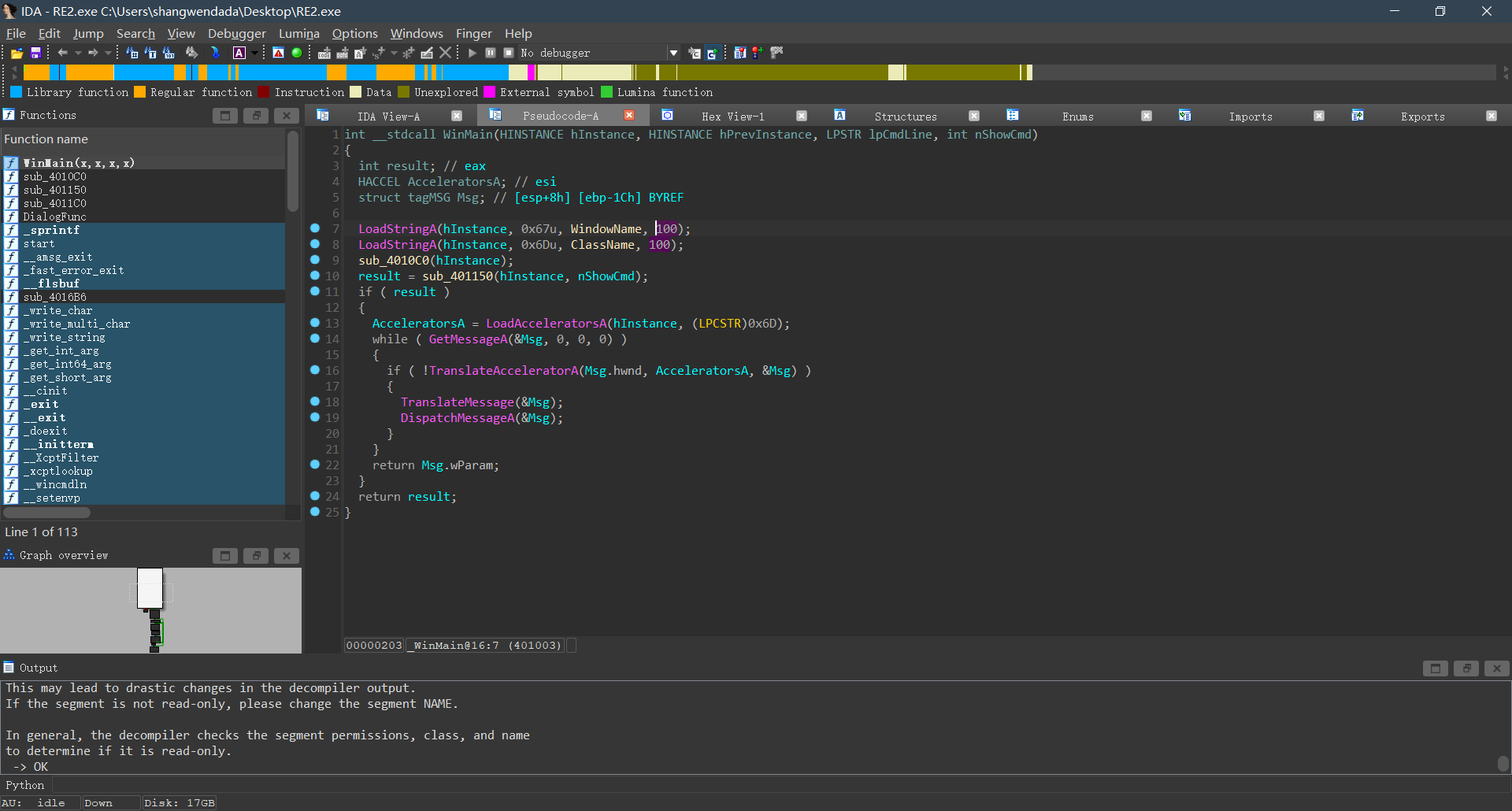Open the back-history dropdown arrow
Screen dimensions: 1512x811
[x=78, y=53]
